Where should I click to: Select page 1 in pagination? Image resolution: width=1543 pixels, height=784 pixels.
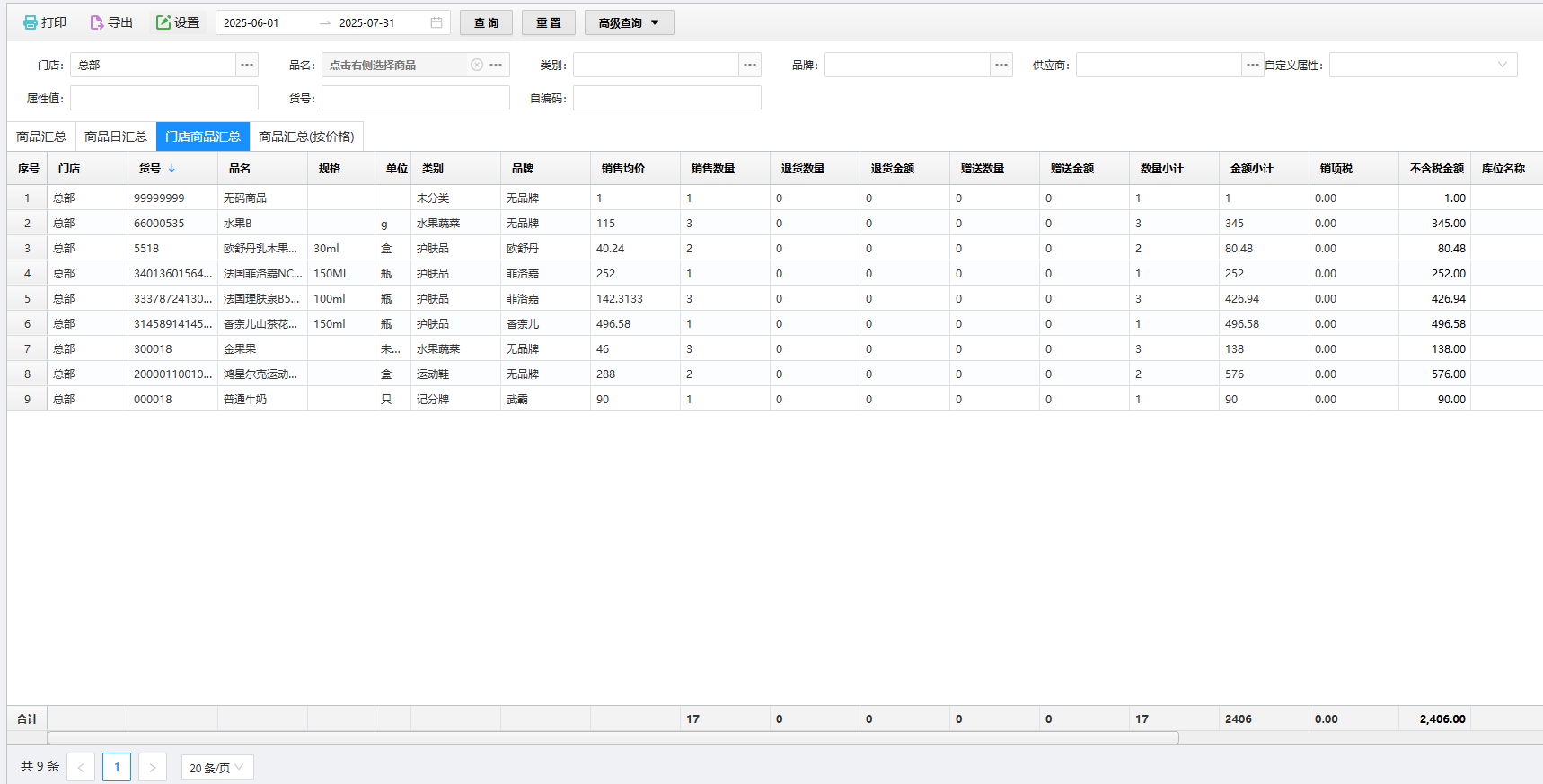pos(117,767)
